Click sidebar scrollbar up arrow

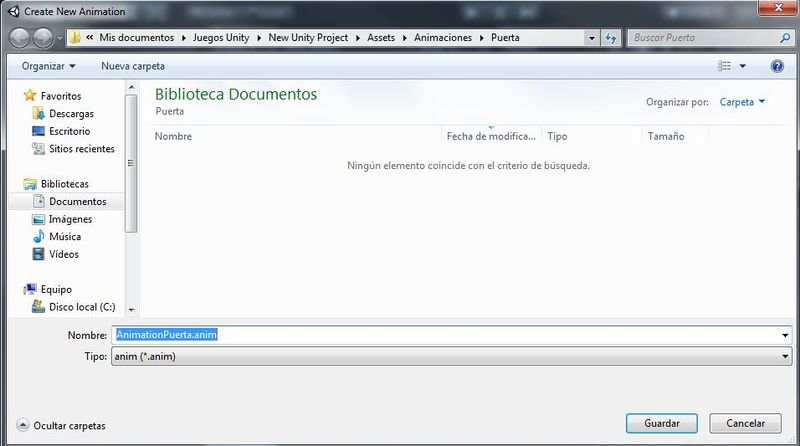(131, 88)
